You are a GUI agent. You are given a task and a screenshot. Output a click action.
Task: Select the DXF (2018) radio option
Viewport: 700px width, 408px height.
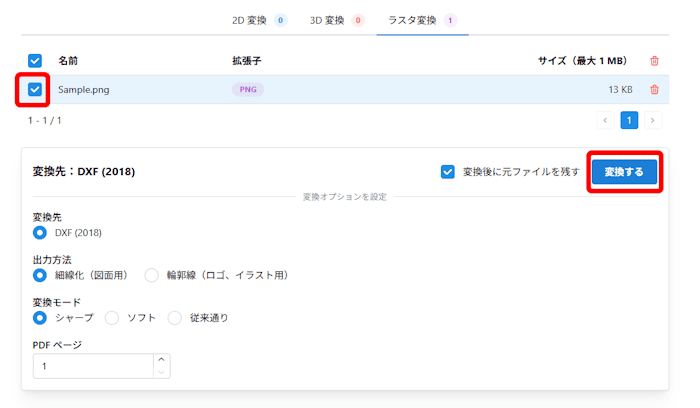point(40,233)
